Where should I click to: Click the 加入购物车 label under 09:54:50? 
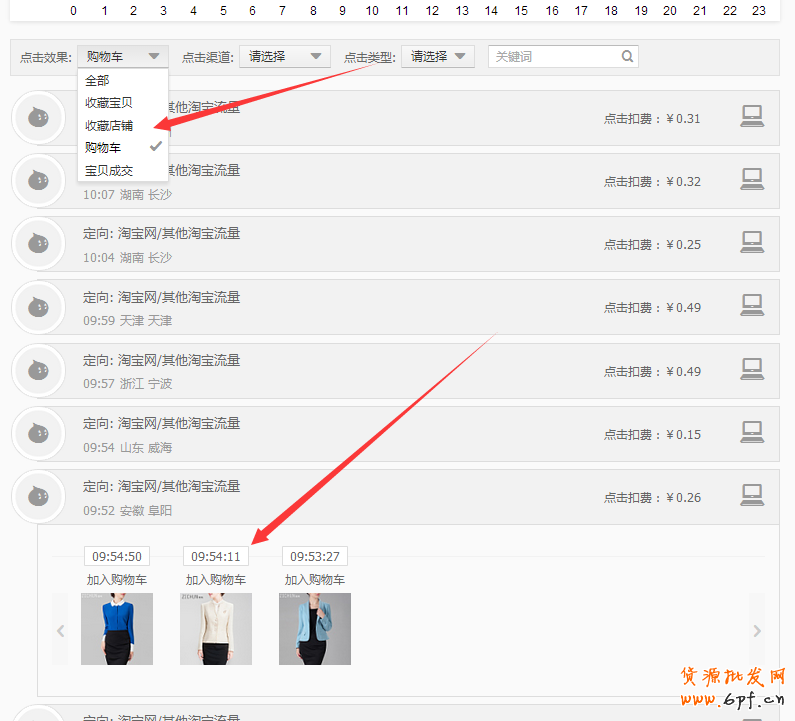(x=117, y=580)
